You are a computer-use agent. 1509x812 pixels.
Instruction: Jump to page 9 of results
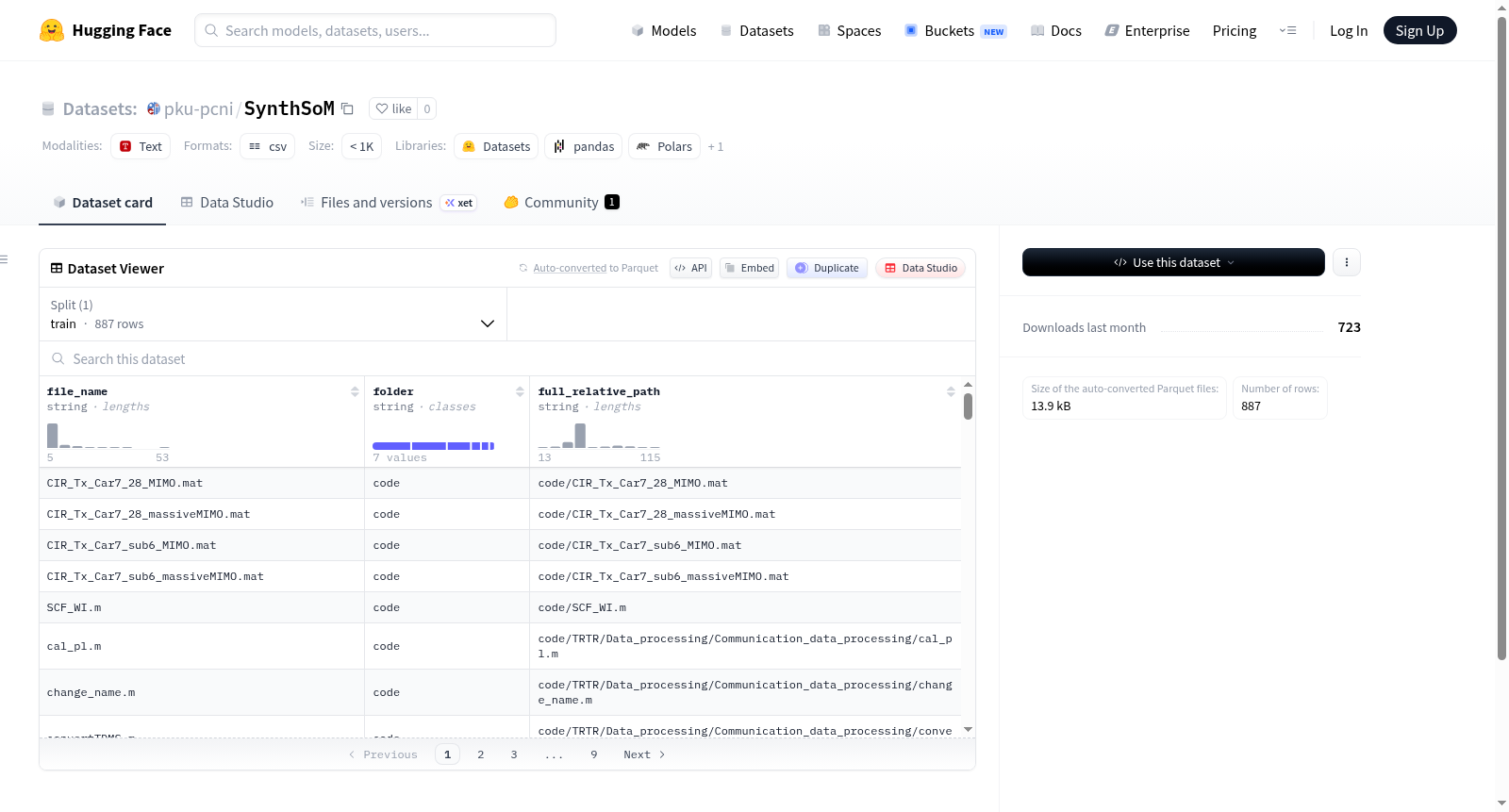pyautogui.click(x=594, y=754)
